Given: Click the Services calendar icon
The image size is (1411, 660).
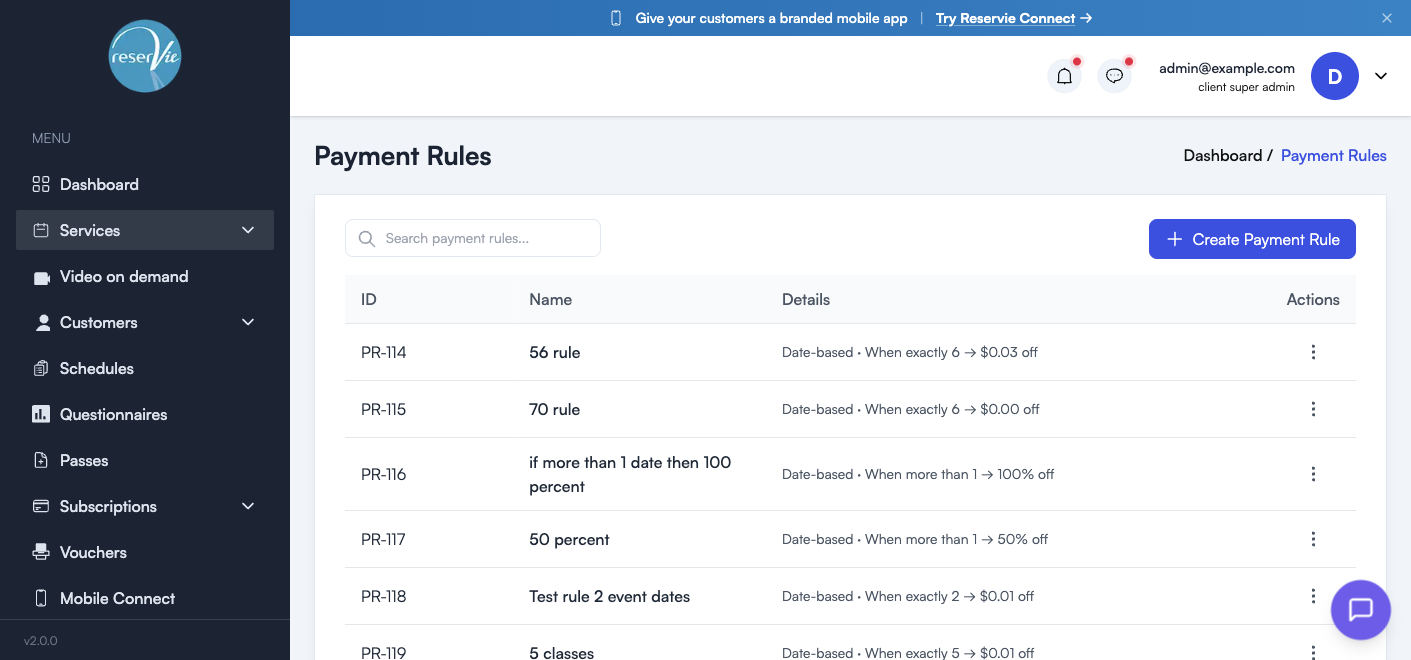Looking at the screenshot, I should [x=41, y=230].
